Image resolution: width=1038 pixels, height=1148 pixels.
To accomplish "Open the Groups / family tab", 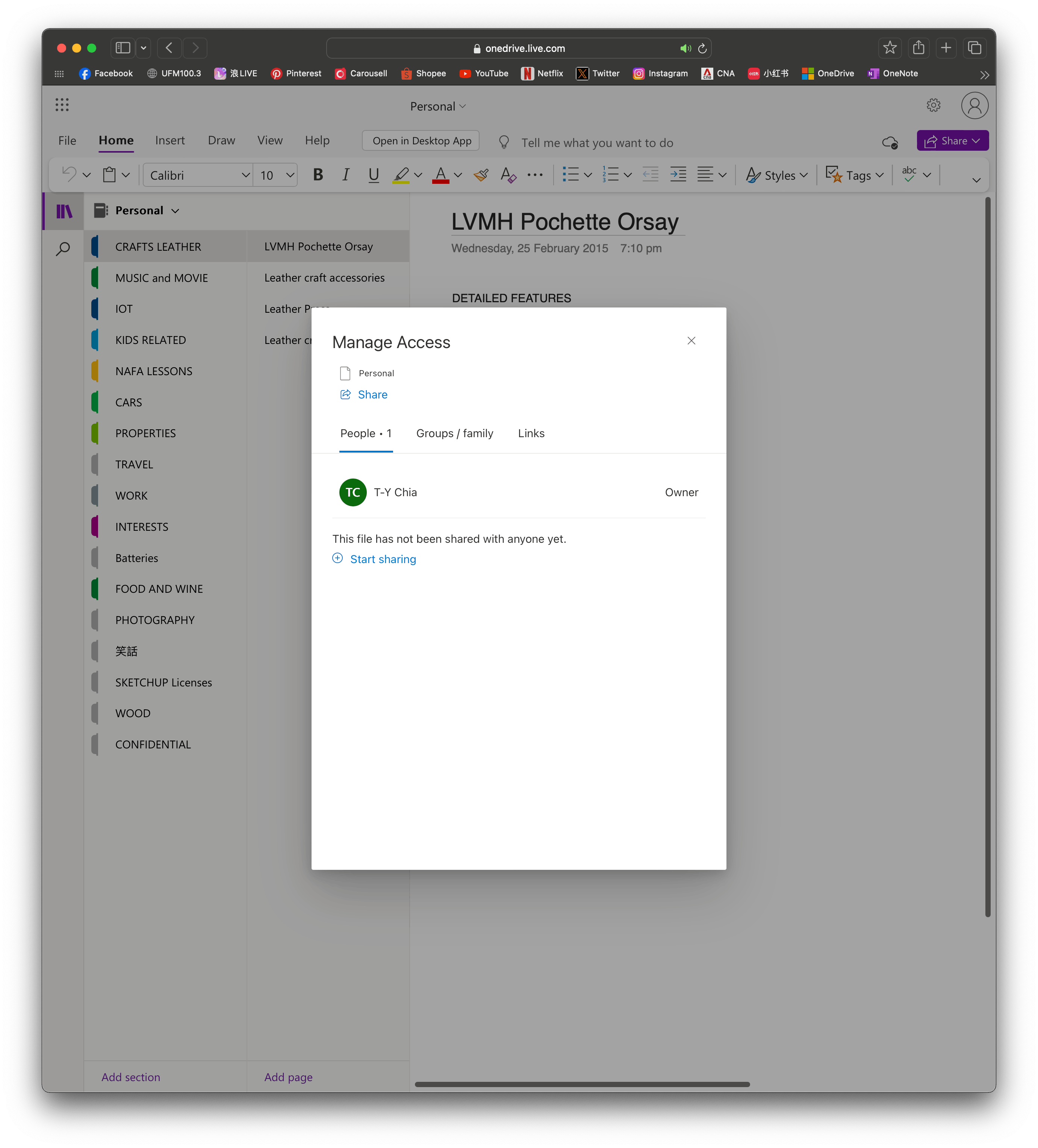I will pyautogui.click(x=454, y=433).
